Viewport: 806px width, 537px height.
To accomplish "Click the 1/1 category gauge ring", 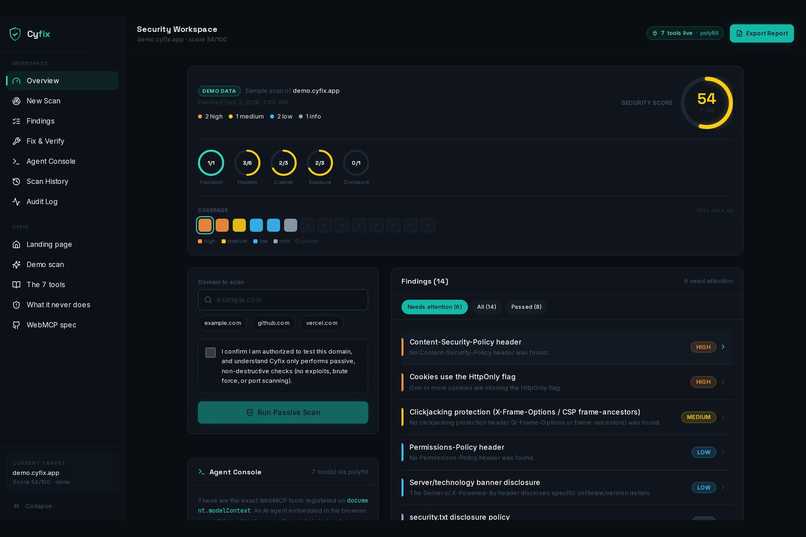I will coord(211,163).
